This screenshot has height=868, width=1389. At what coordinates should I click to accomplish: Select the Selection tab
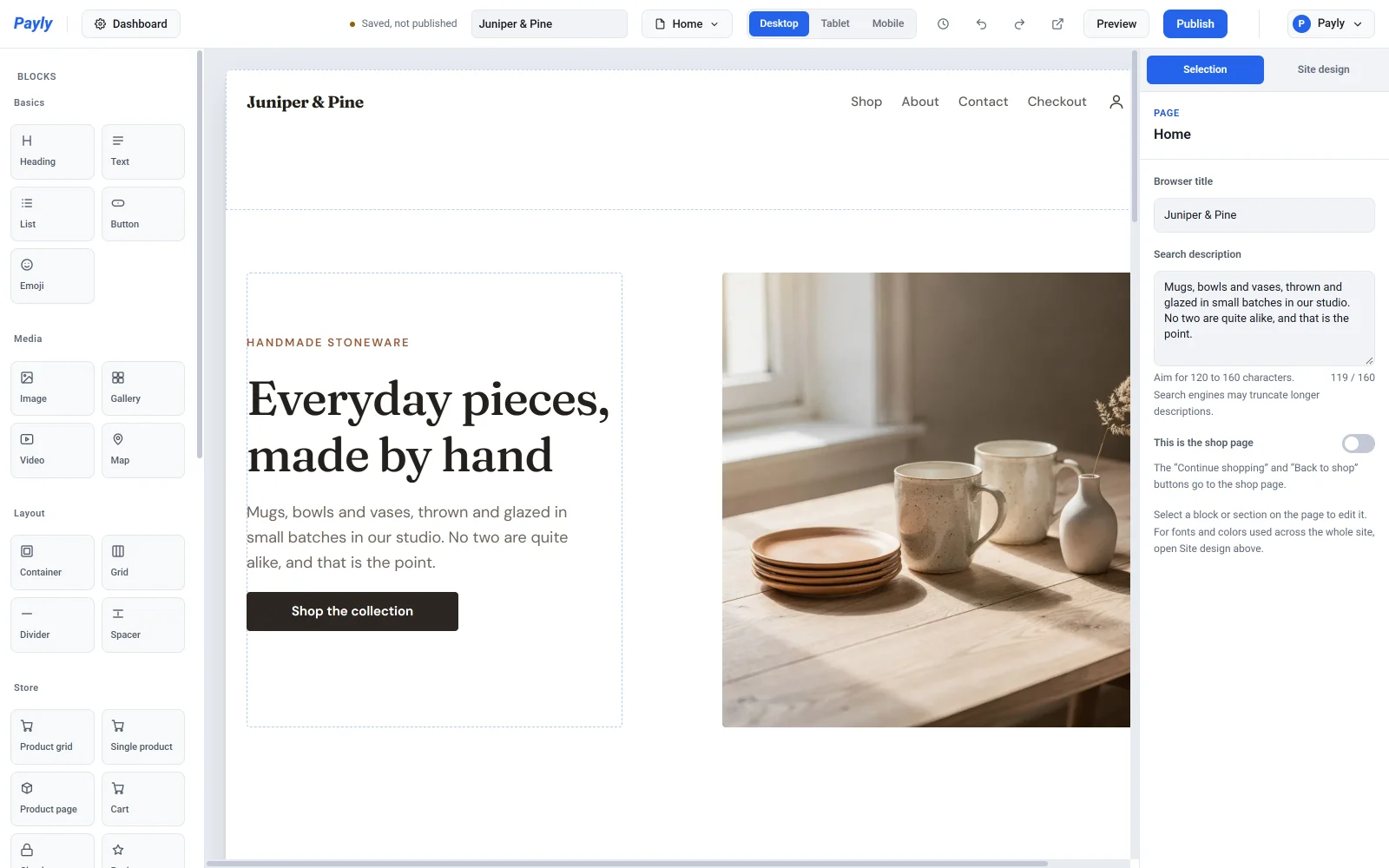point(1205,69)
